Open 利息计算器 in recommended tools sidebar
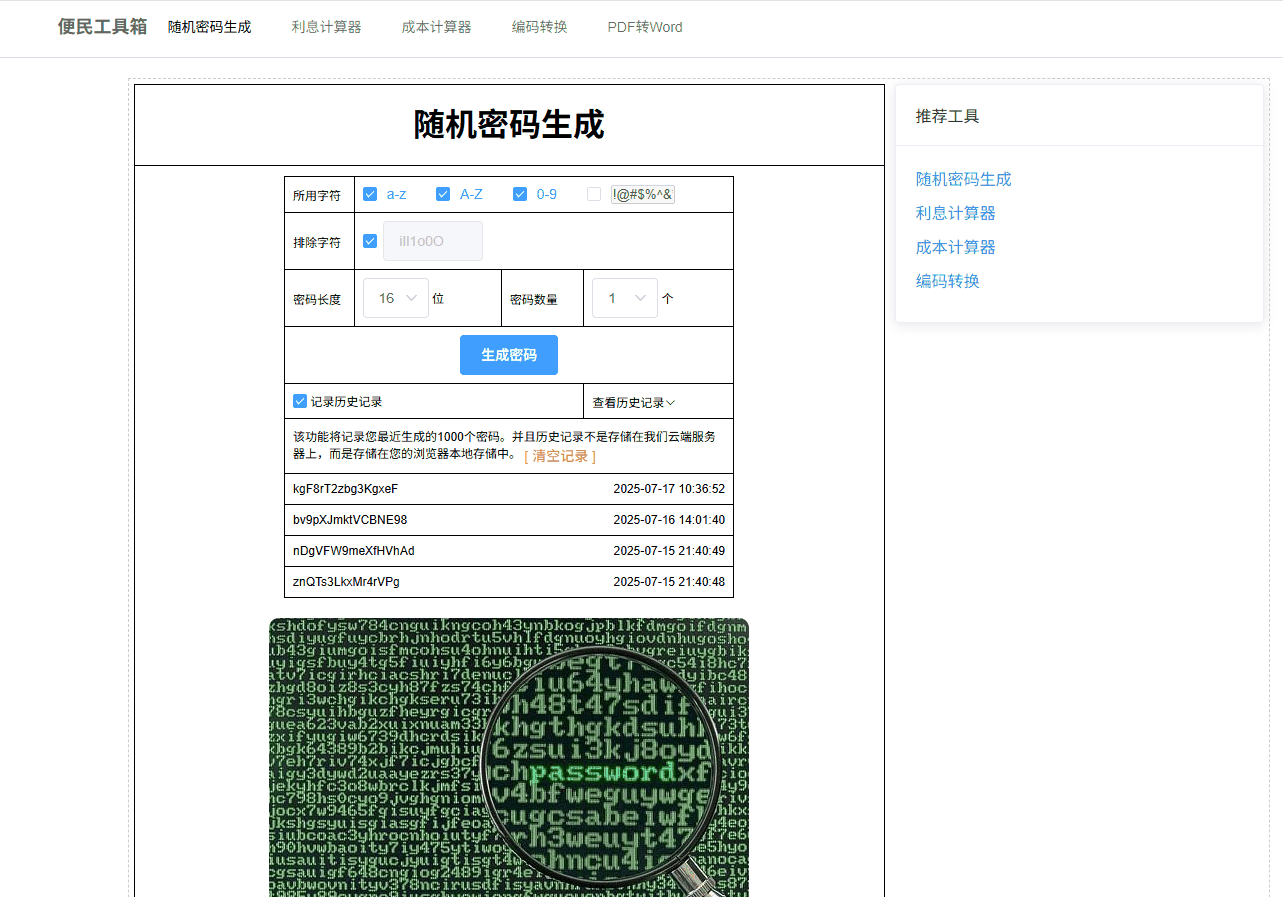 [x=956, y=213]
